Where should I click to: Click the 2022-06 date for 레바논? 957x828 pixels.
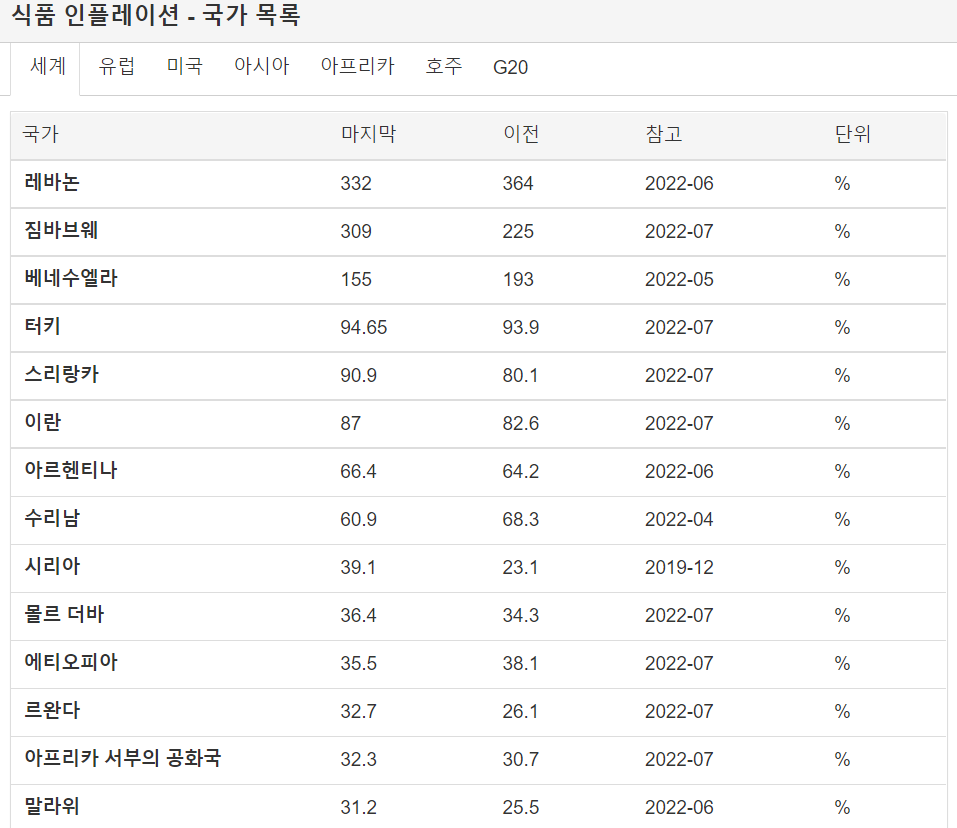point(679,184)
